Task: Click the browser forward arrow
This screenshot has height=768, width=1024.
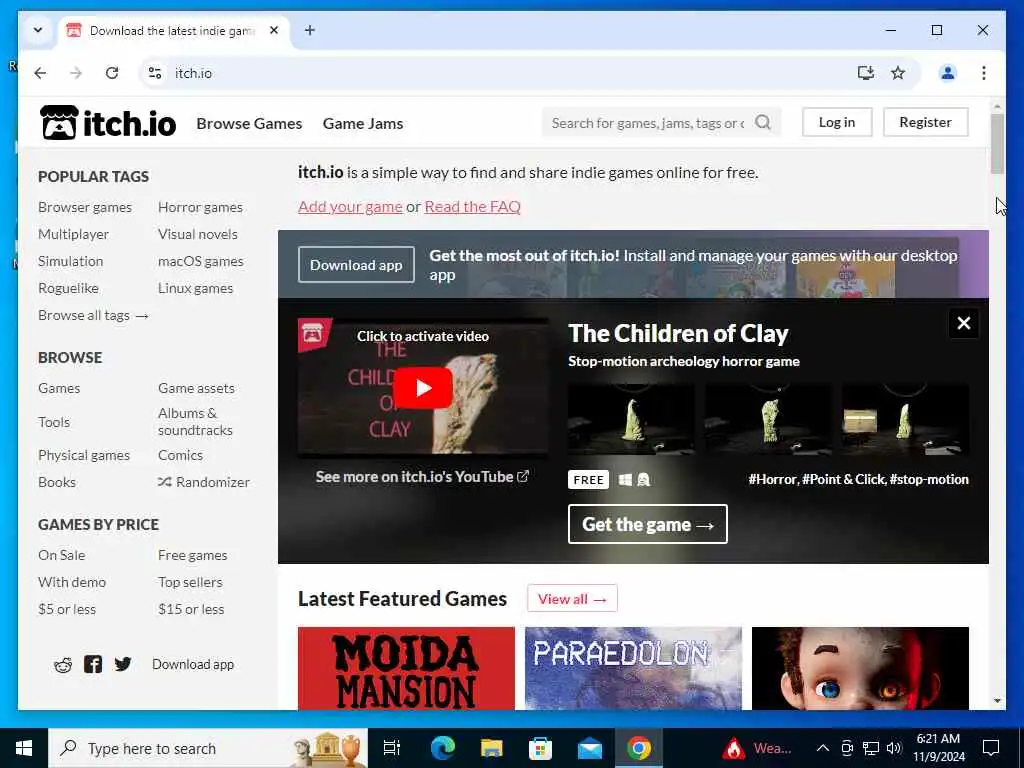Action: pos(76,73)
